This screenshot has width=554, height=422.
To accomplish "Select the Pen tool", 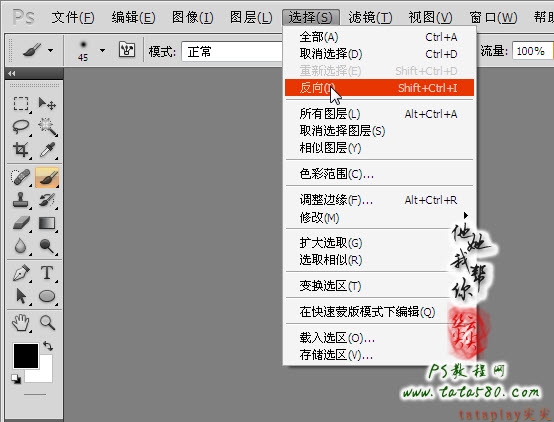I will click(x=21, y=273).
